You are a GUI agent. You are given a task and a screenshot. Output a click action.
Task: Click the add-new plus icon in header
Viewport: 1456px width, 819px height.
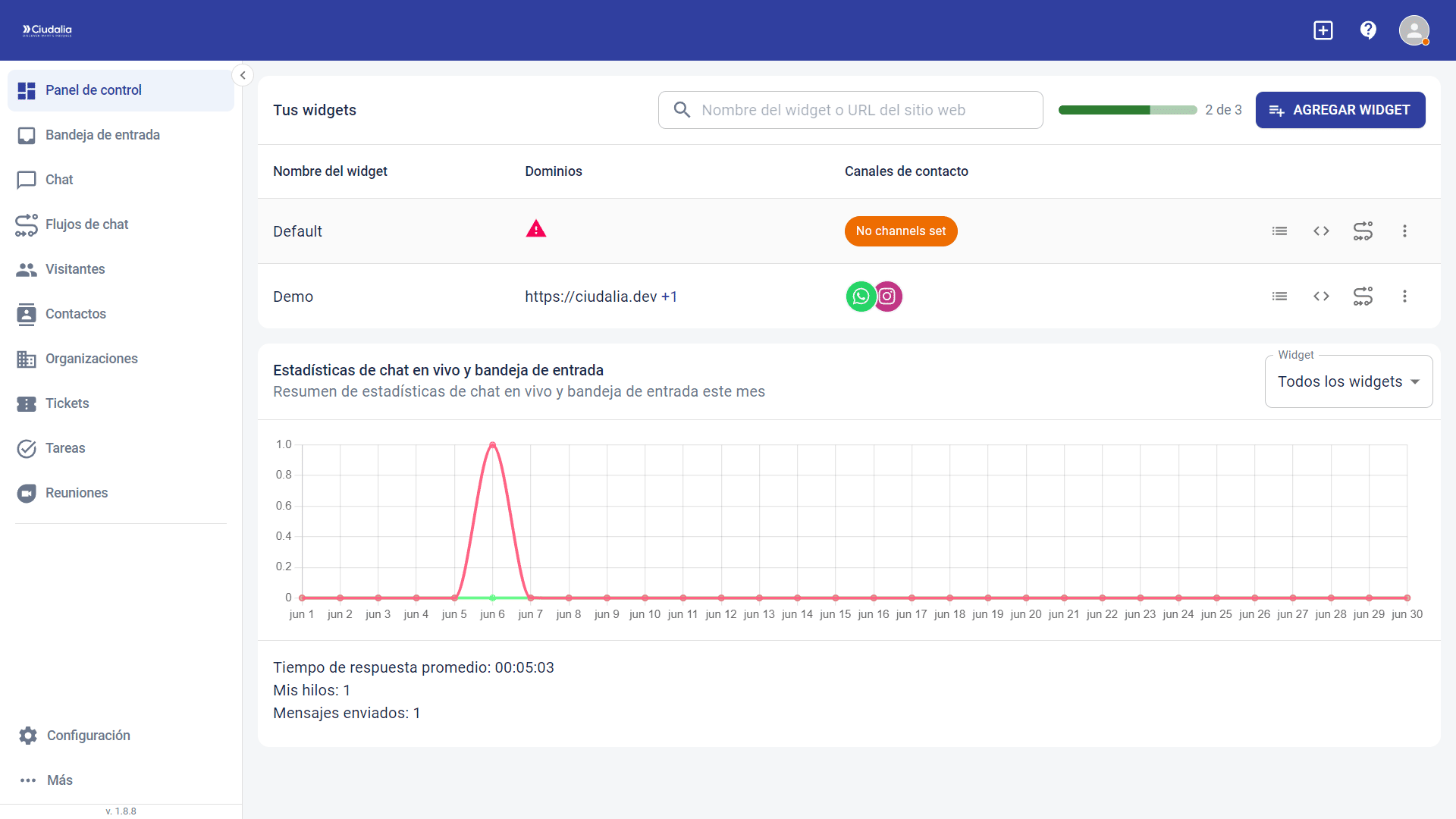[x=1323, y=30]
